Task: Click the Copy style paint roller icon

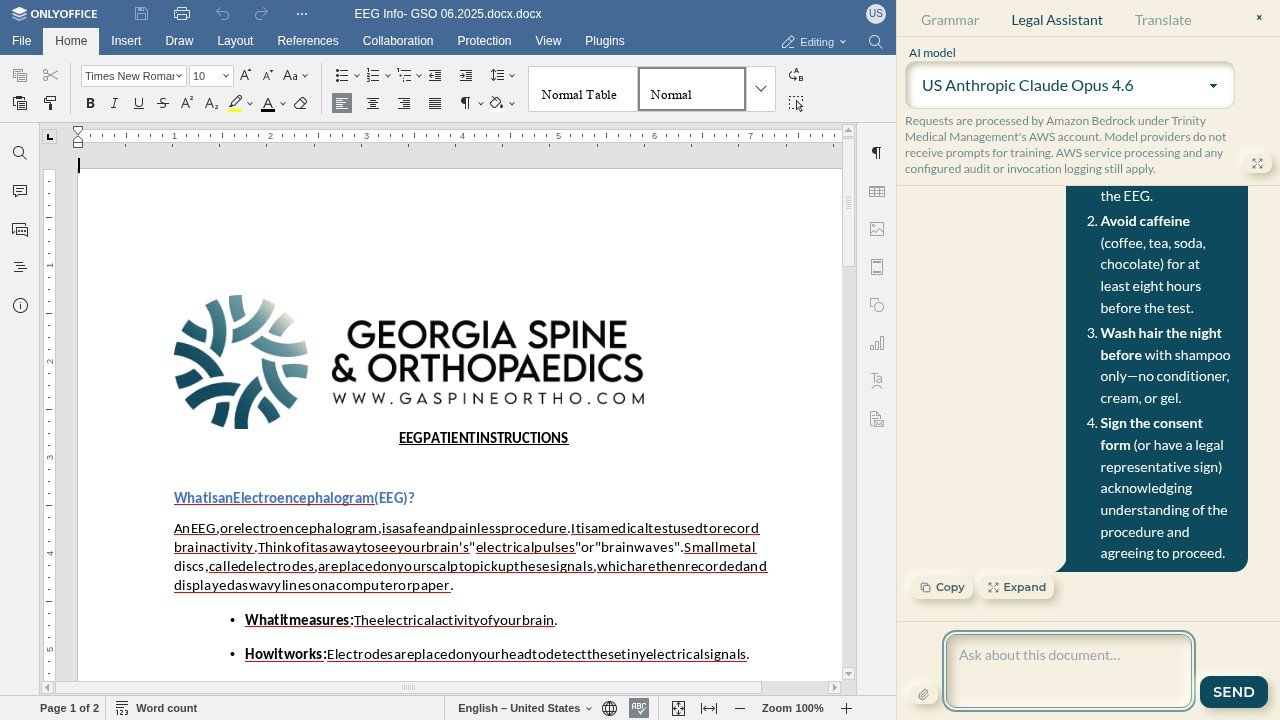Action: coord(50,103)
